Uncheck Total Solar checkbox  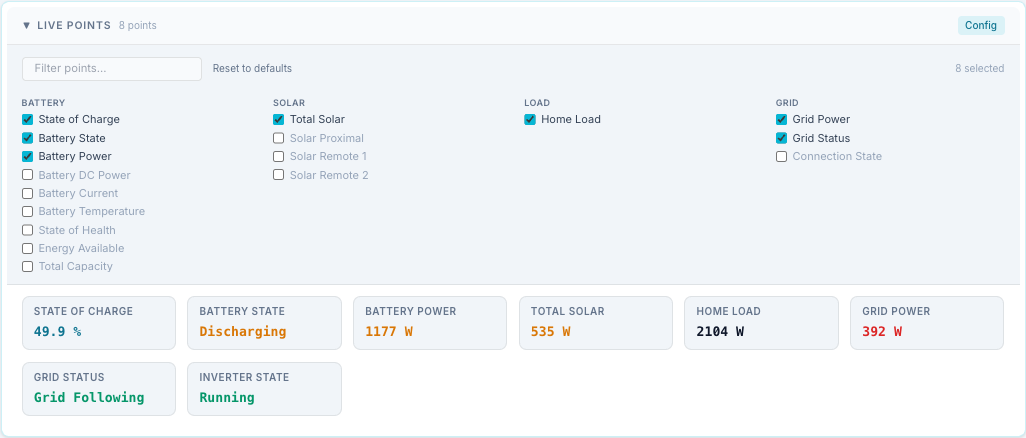(x=279, y=120)
